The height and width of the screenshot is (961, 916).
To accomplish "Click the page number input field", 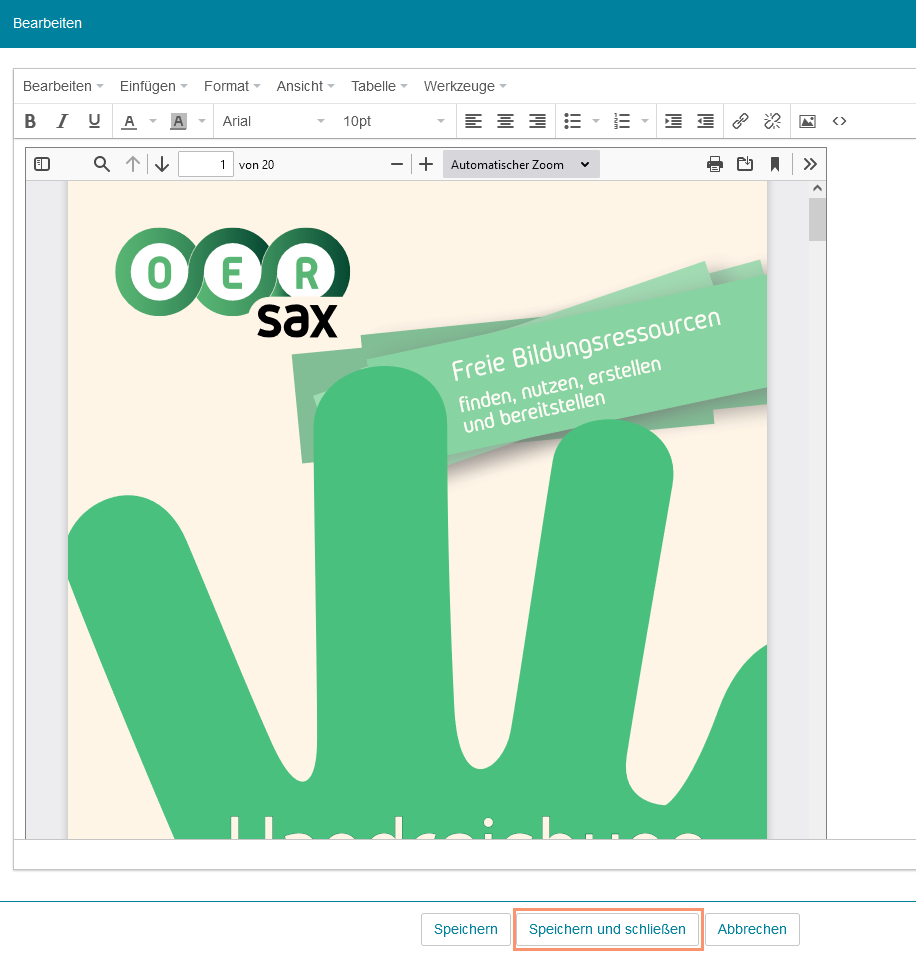I will click(x=206, y=163).
